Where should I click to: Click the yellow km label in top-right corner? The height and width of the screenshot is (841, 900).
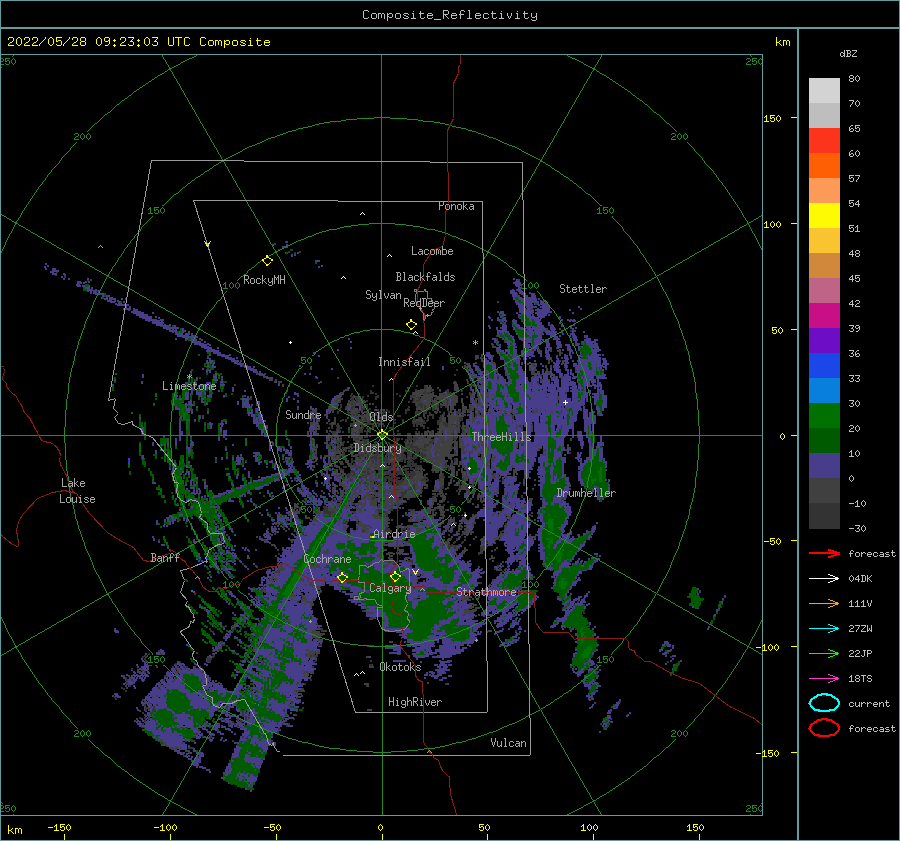click(x=782, y=42)
